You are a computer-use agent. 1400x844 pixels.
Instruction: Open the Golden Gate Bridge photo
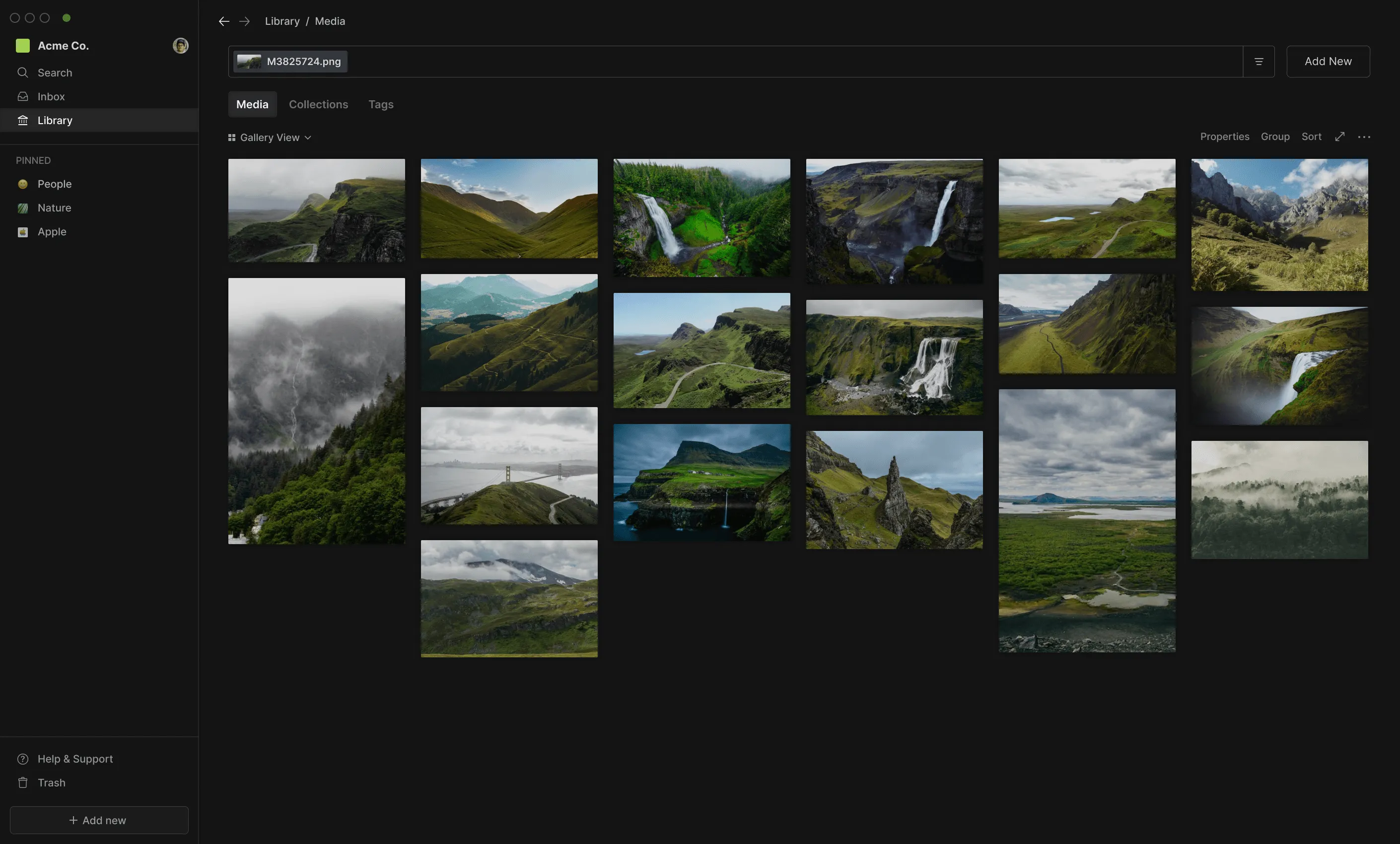point(509,466)
